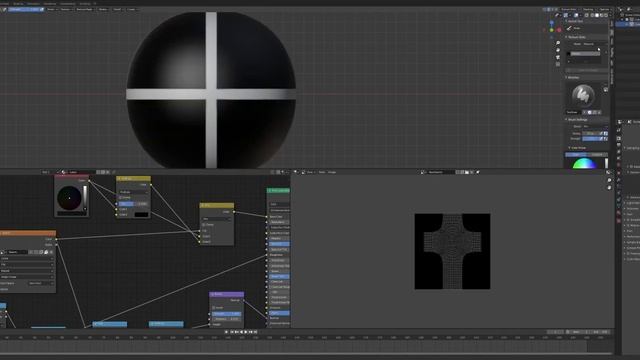
Task: Open Texture Mask popover in tool header
Action: pyautogui.click(x=84, y=9)
